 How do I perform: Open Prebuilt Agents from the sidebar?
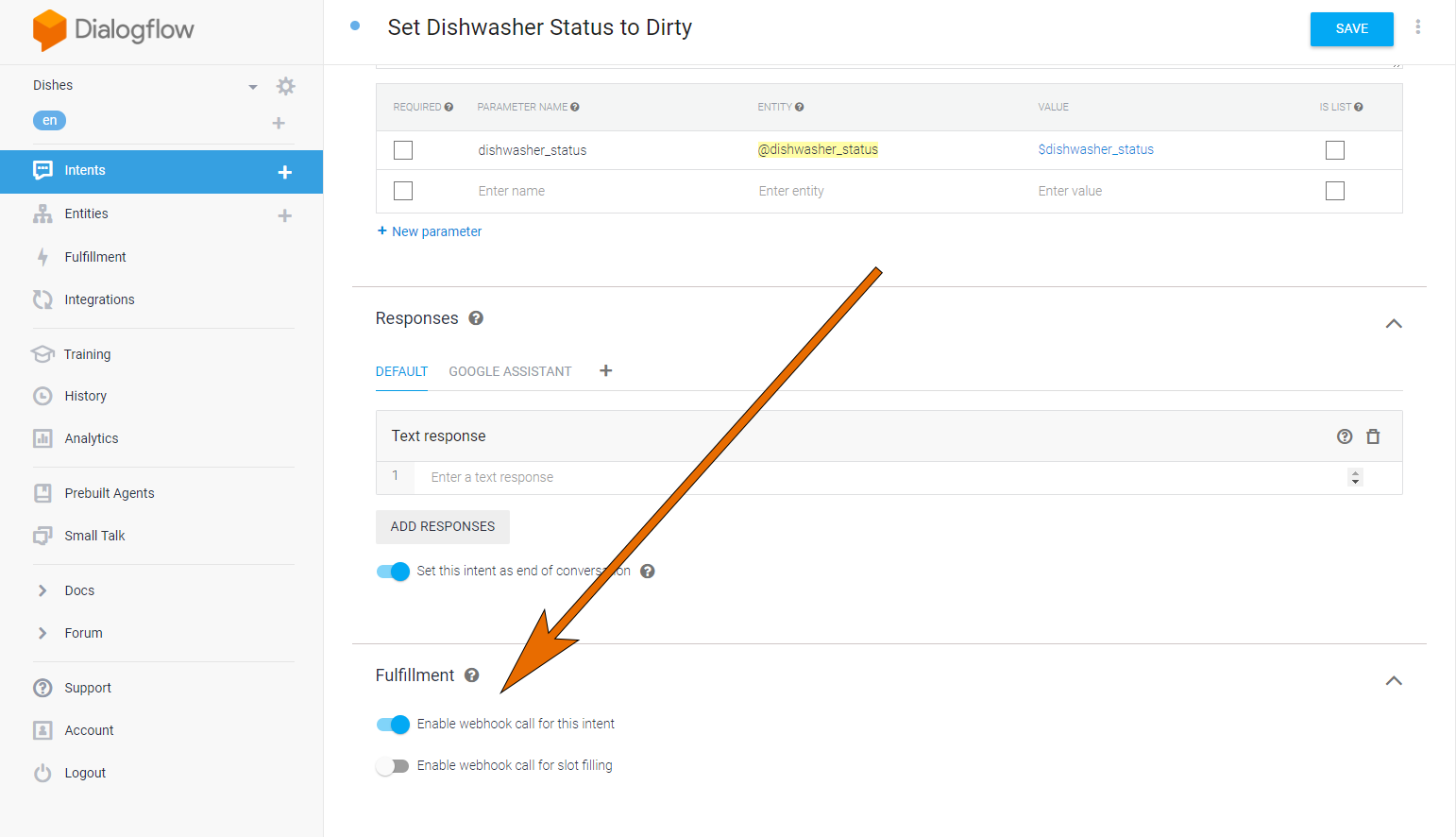coord(109,492)
